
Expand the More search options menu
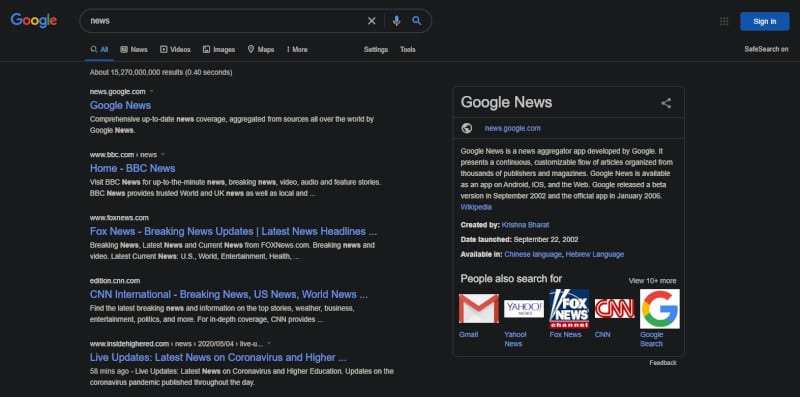[x=297, y=49]
